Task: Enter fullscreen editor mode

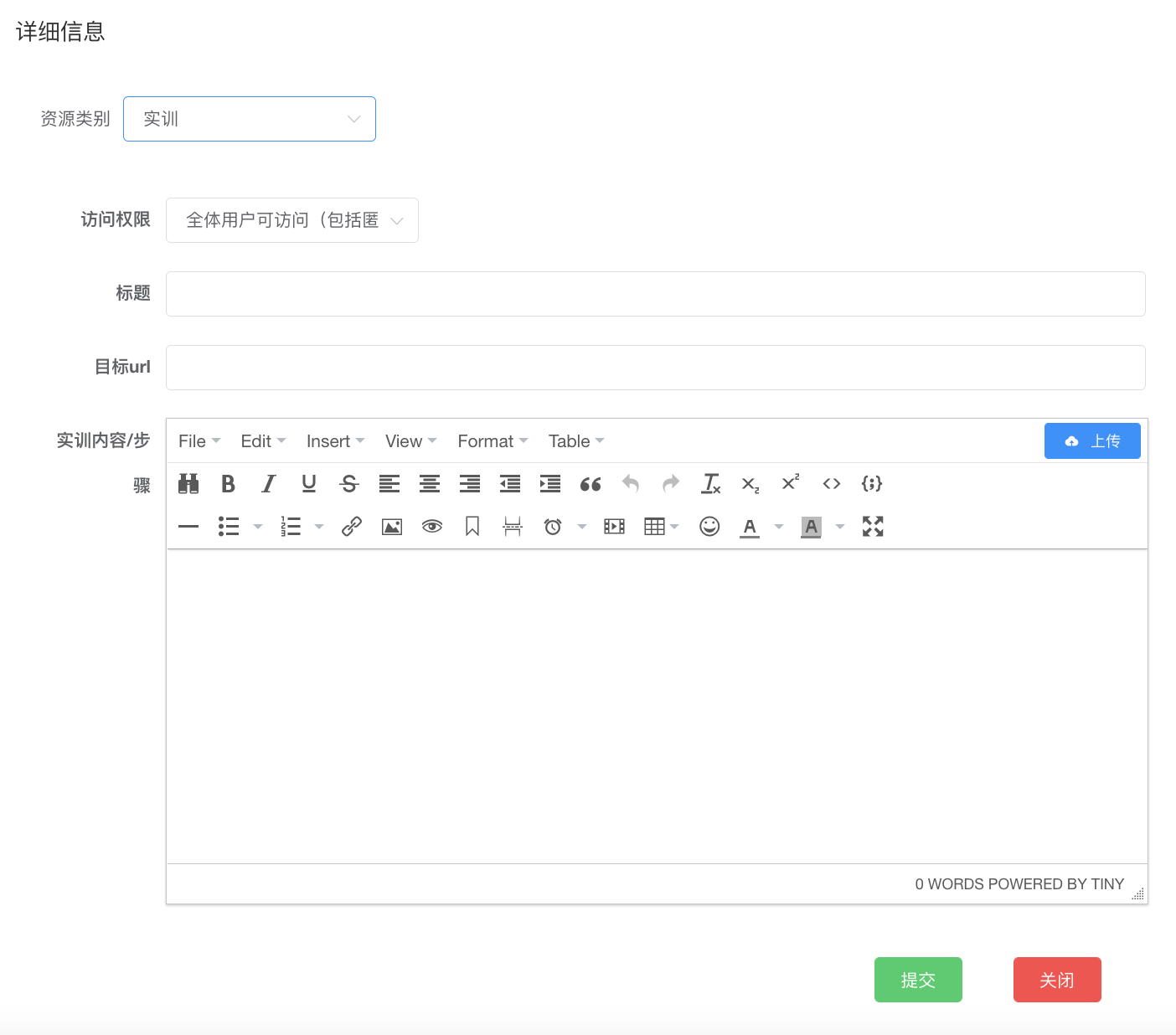Action: coord(873,526)
